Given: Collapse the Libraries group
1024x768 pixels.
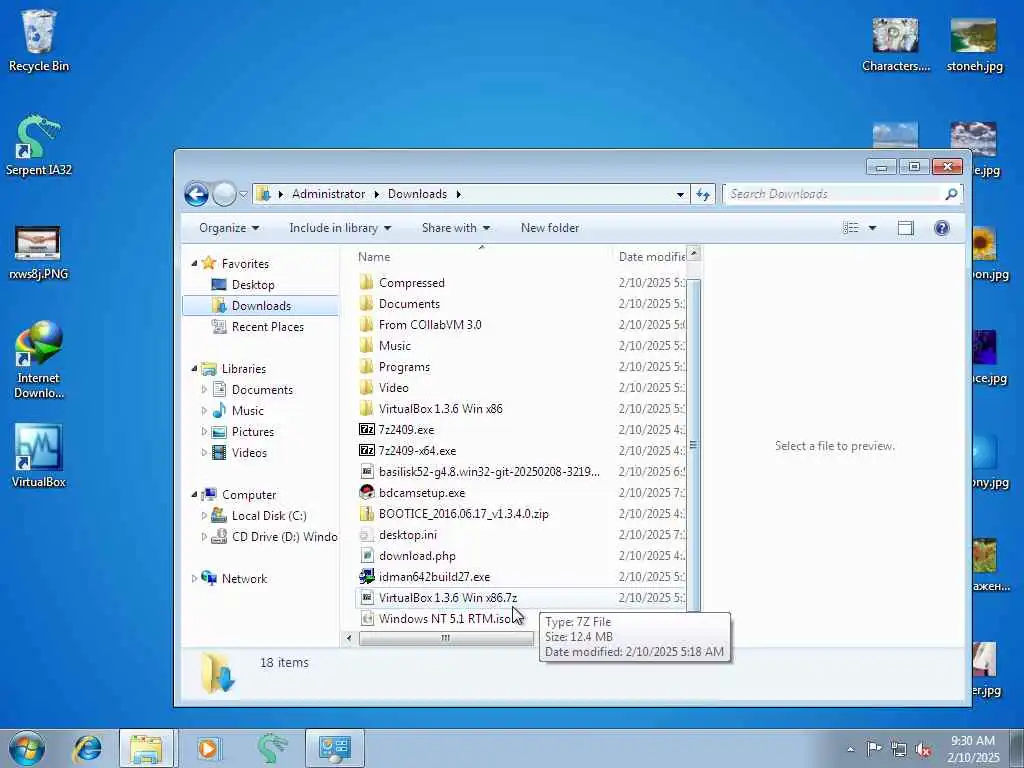Looking at the screenshot, I should coord(194,368).
